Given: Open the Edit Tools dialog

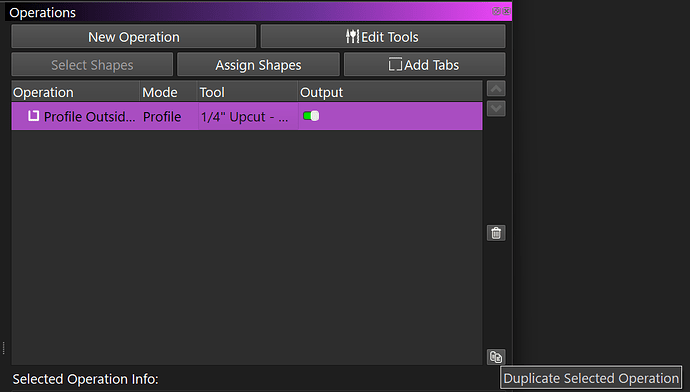Looking at the screenshot, I should (x=383, y=37).
